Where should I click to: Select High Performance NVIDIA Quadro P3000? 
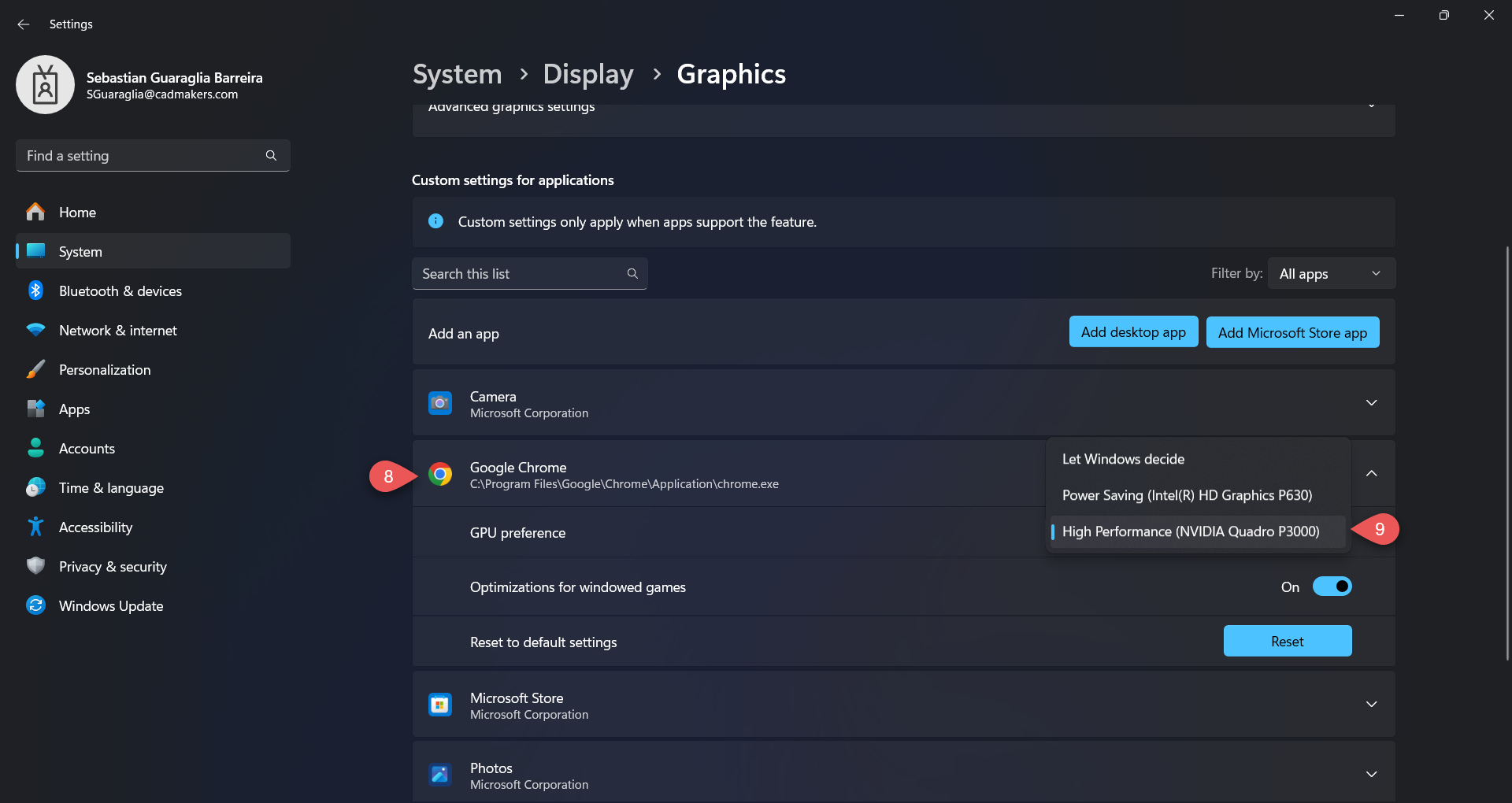[1198, 531]
